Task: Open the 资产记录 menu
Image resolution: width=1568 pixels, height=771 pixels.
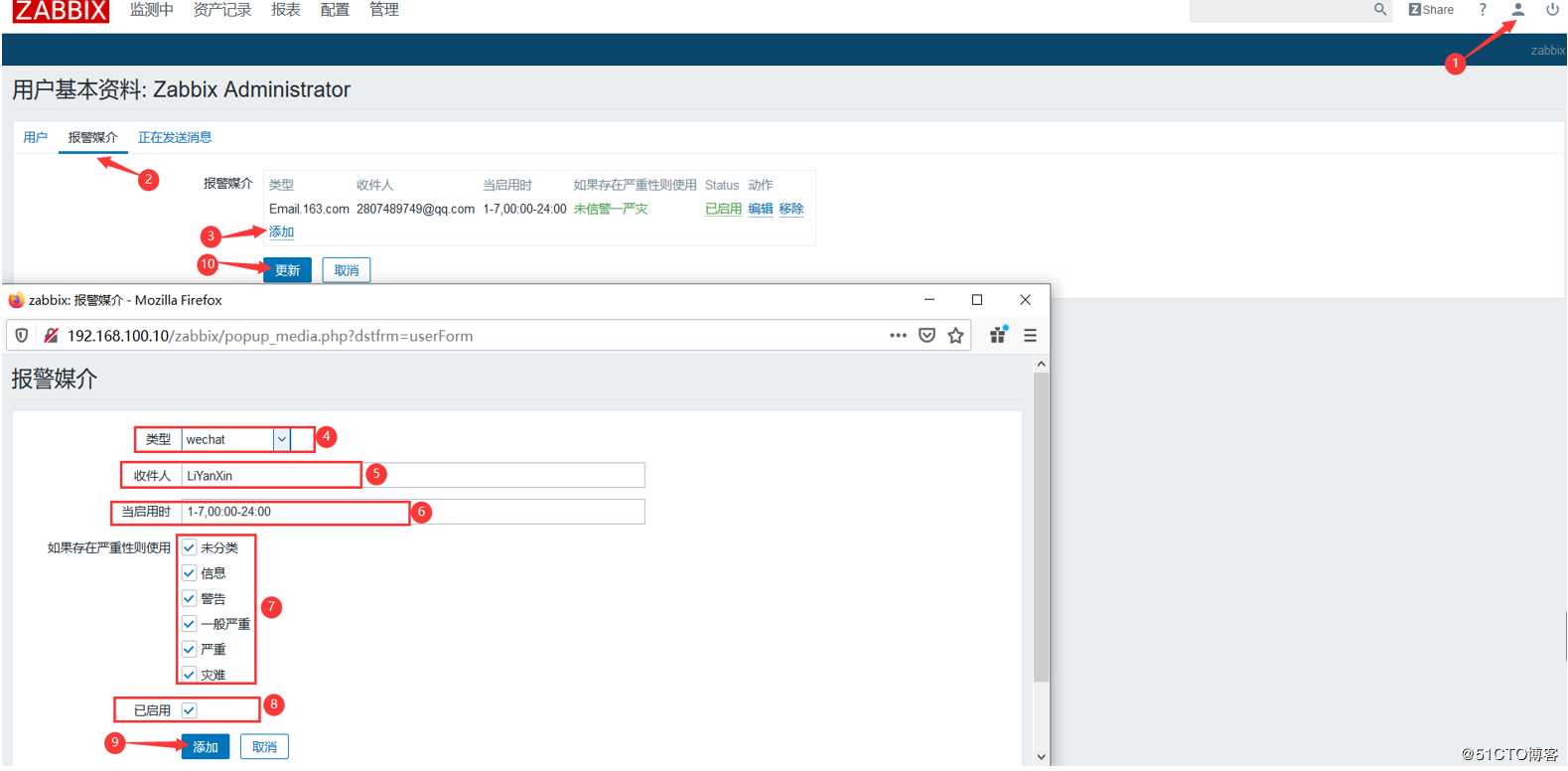Action: [x=222, y=10]
